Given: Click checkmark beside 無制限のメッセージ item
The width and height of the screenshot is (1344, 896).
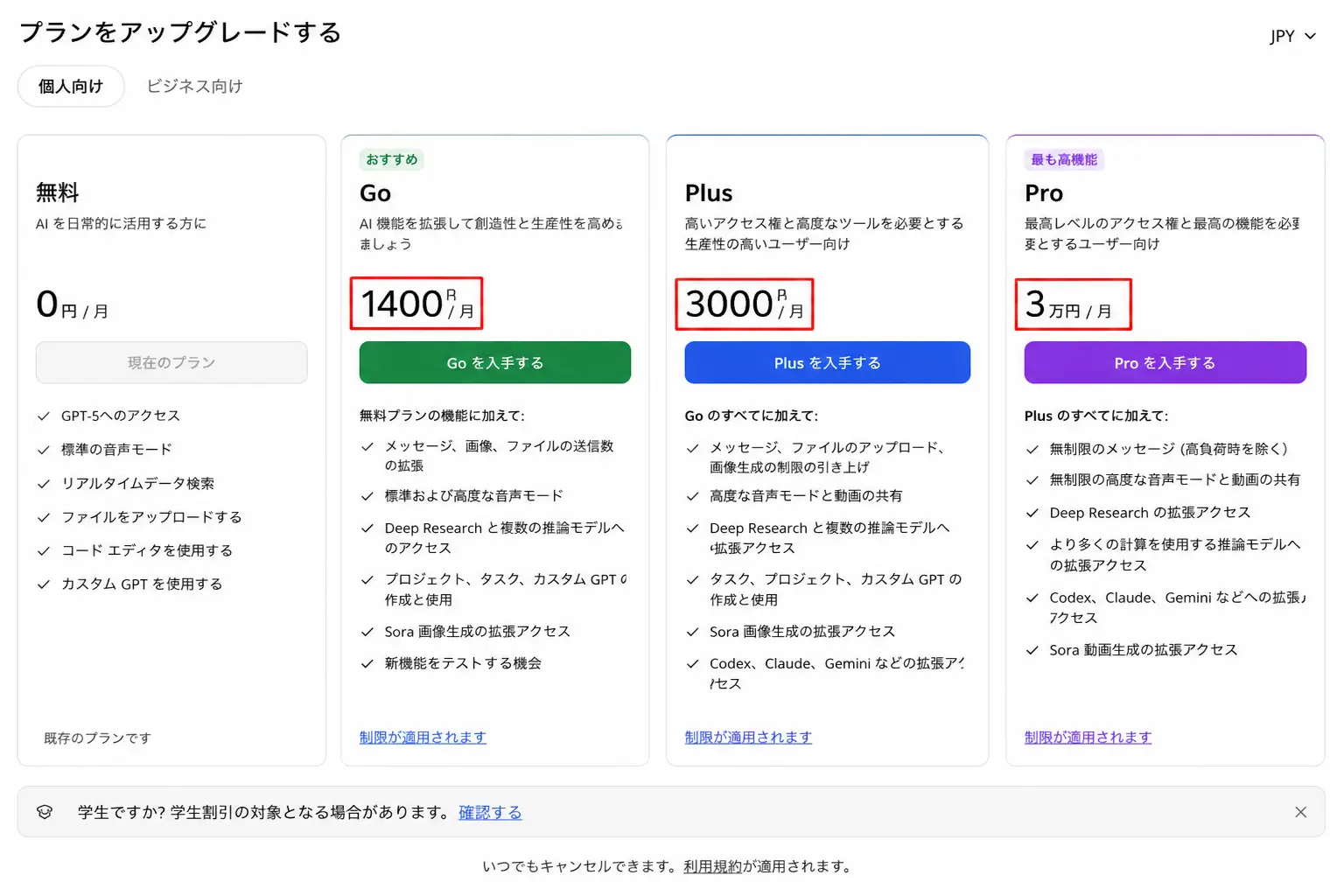Looking at the screenshot, I should click(1032, 450).
